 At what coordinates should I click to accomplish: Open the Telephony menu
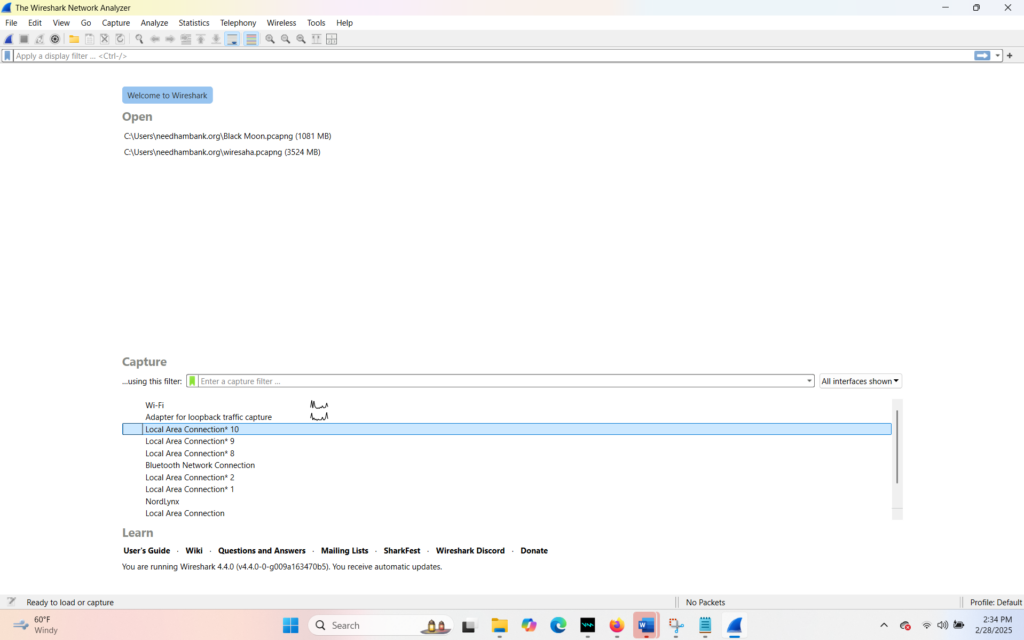[x=238, y=23]
